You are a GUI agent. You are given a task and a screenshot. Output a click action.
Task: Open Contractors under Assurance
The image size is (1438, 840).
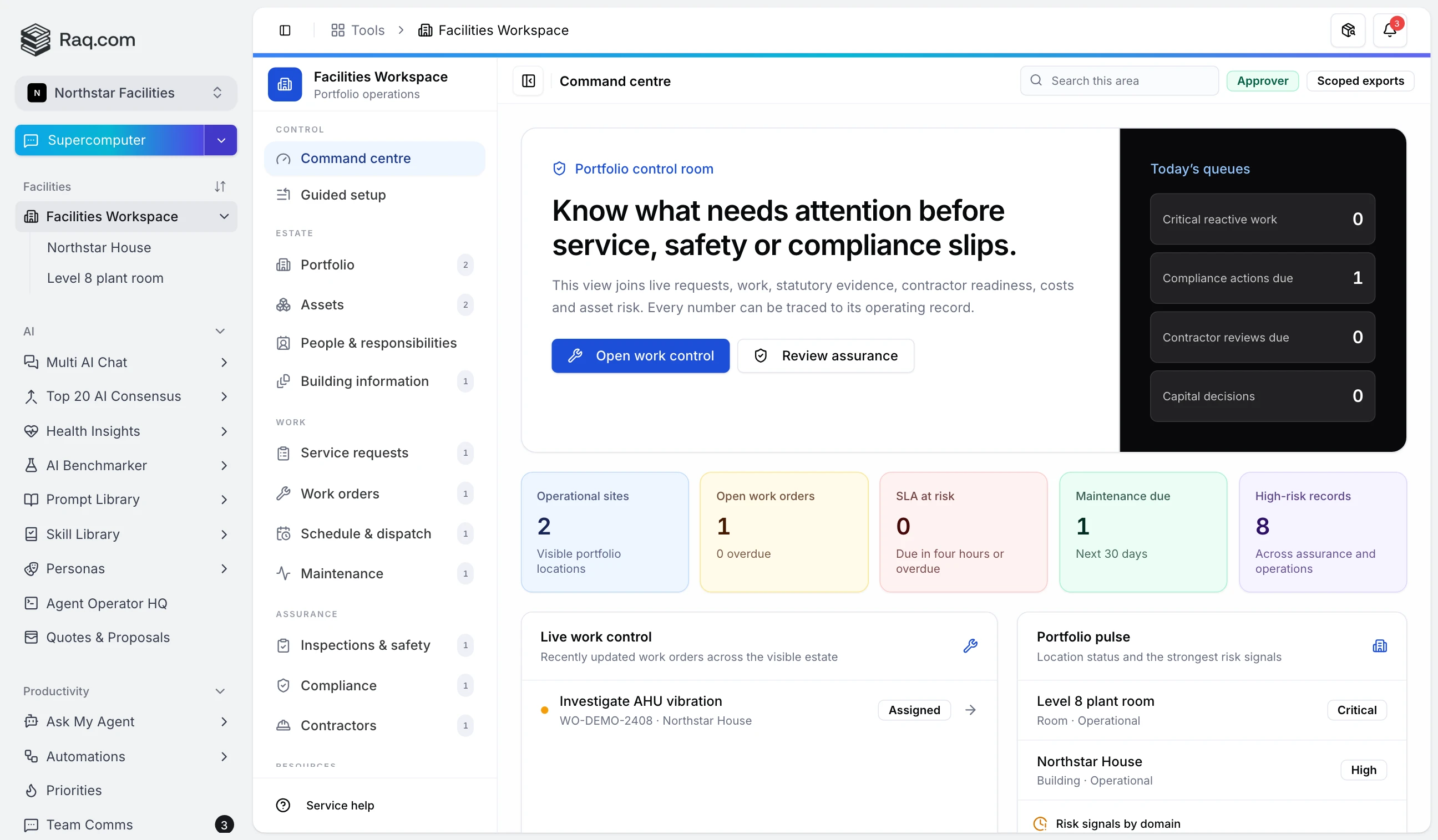[374, 725]
